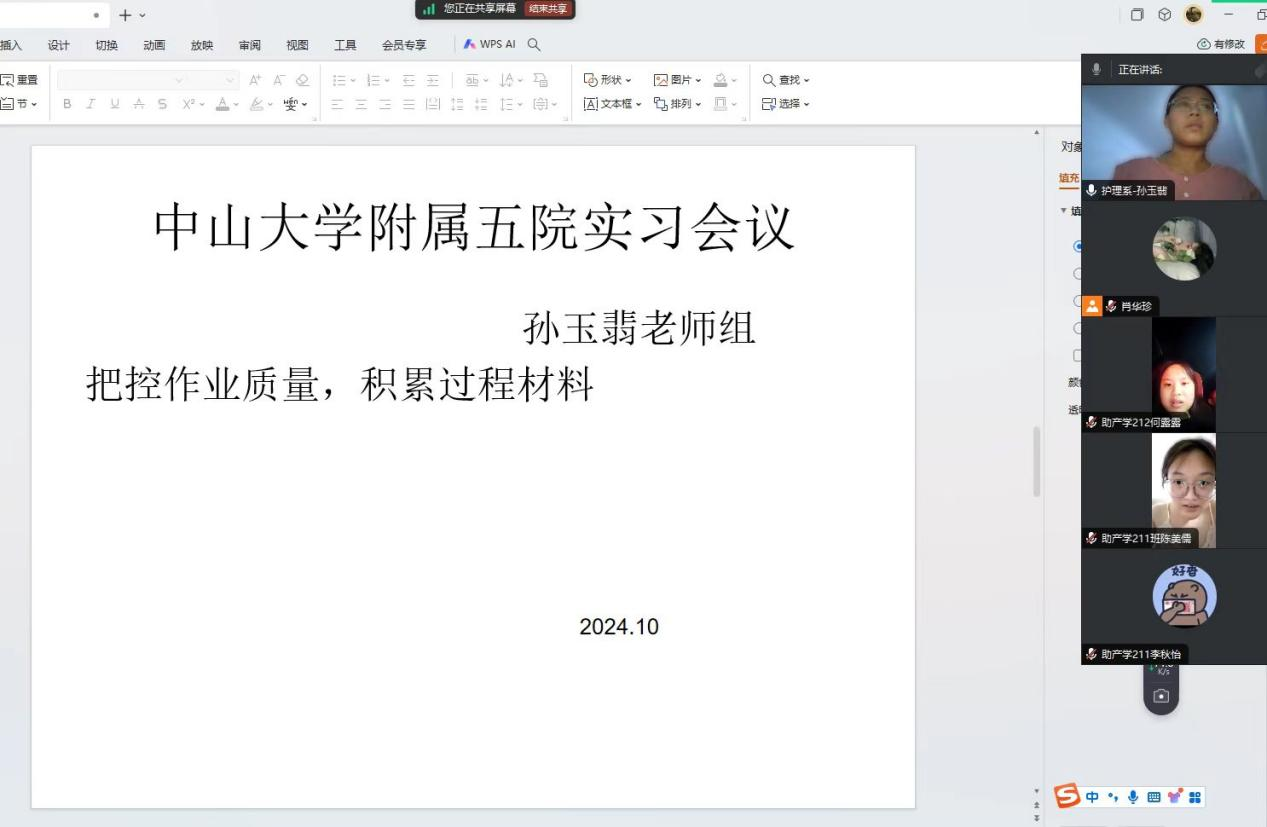The height and width of the screenshot is (827, 1267).
Task: Select the first fill radio button
Action: [x=1077, y=246]
